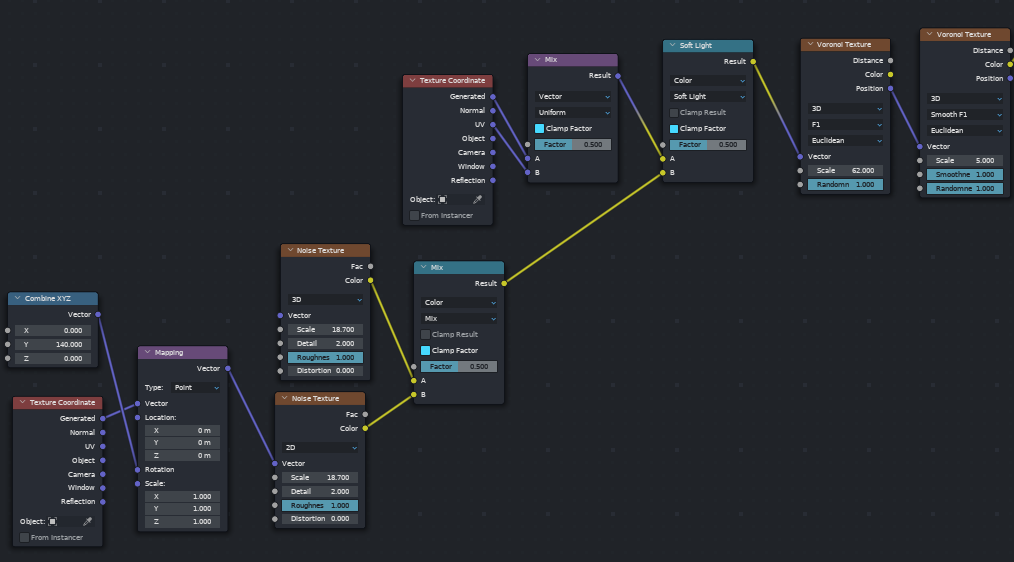Image resolution: width=1014 pixels, height=562 pixels.
Task: Click Mapping node Vector output socket
Action: point(228,369)
